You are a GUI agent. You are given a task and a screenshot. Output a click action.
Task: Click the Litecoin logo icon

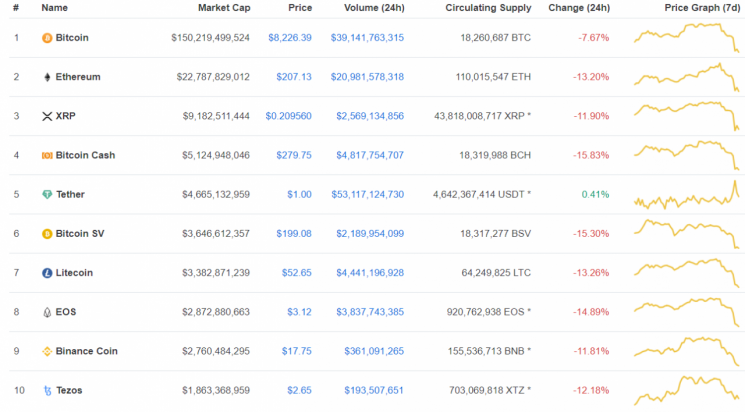point(47,273)
